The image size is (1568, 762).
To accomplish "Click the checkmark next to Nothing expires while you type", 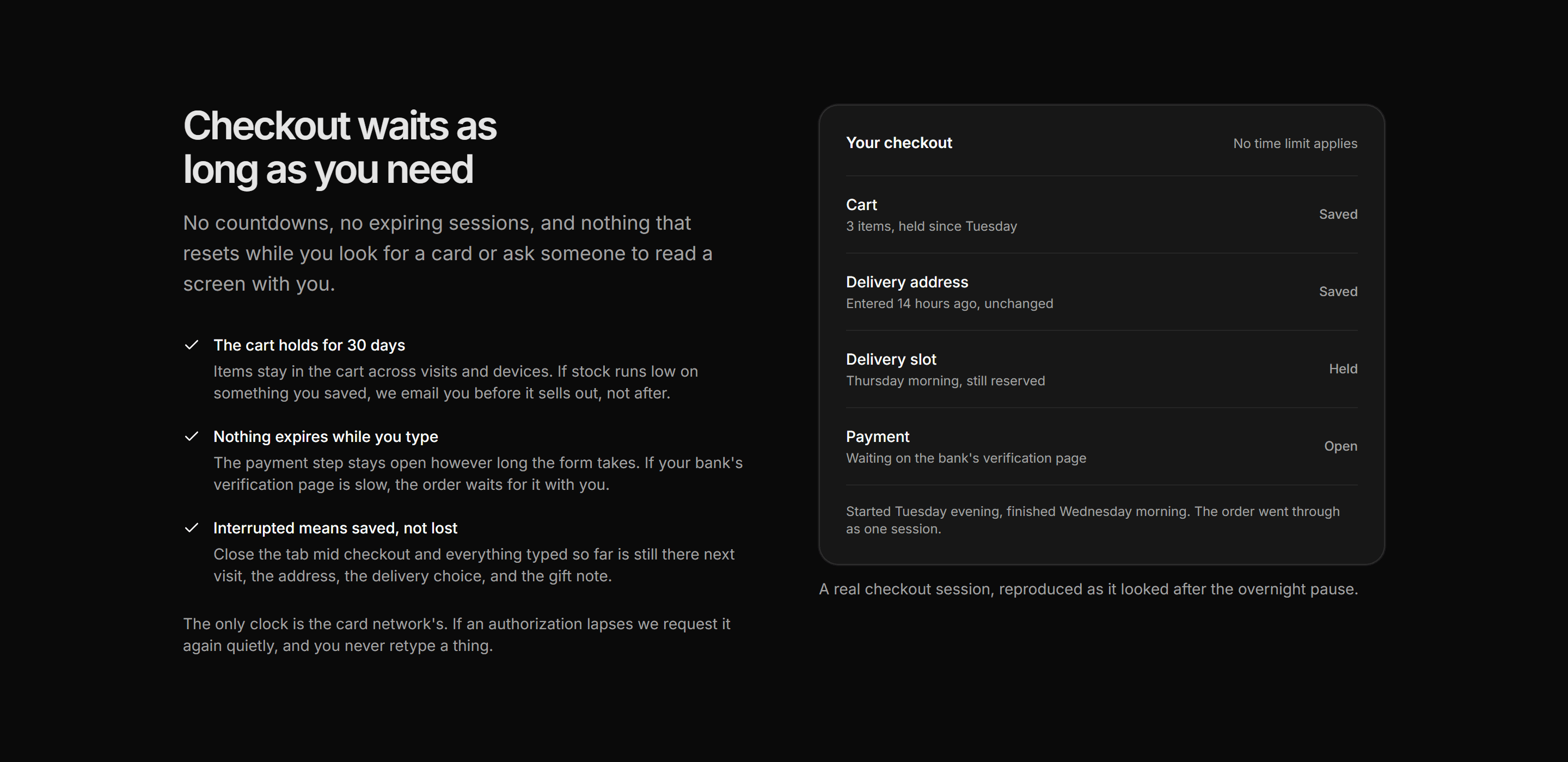I will tap(191, 437).
